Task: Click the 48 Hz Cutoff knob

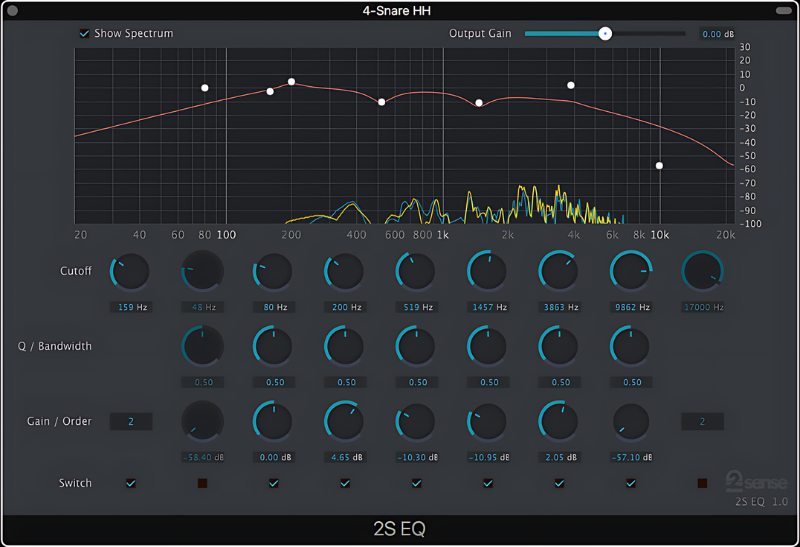Action: [203, 271]
